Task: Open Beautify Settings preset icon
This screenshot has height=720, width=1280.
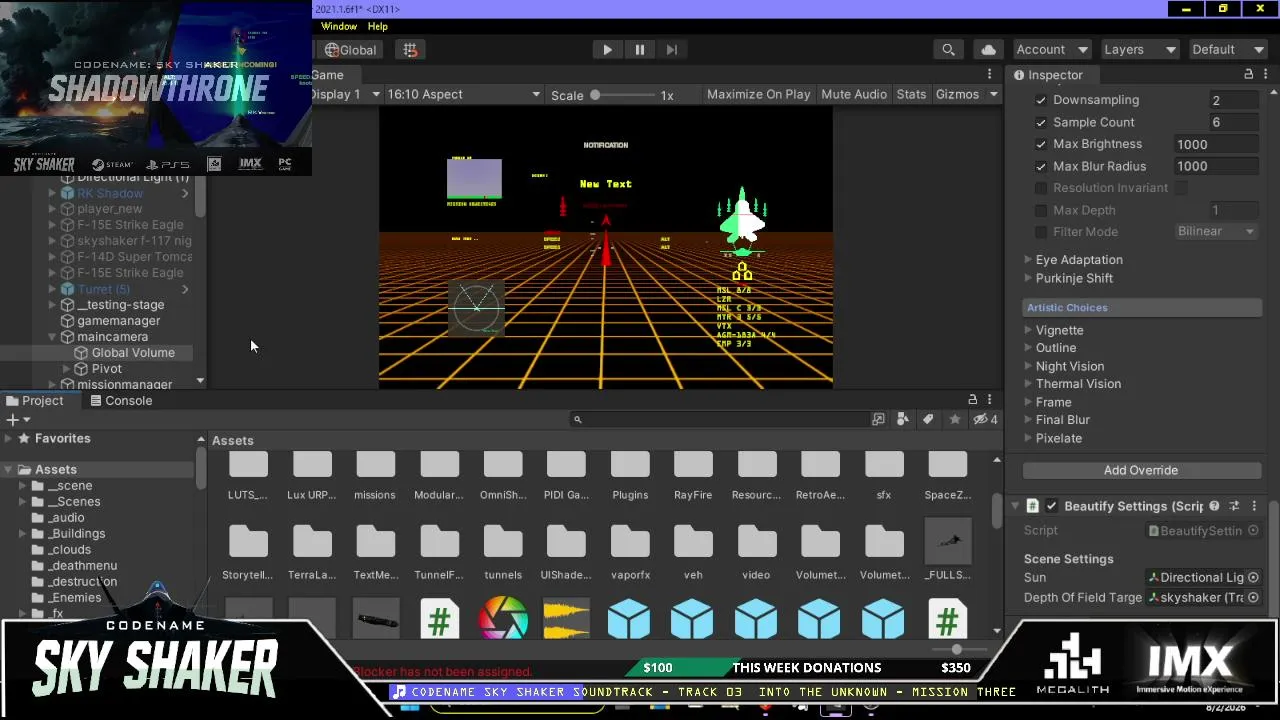Action: (1234, 506)
